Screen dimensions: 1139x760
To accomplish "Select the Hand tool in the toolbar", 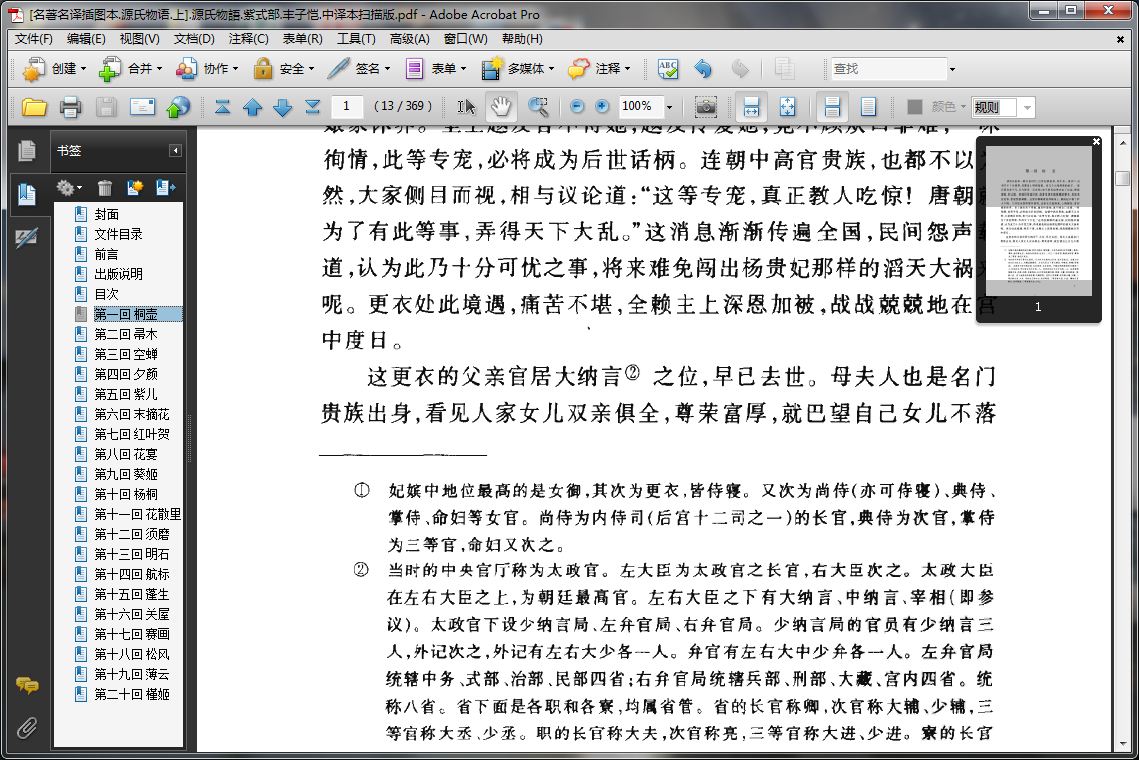I will (501, 107).
